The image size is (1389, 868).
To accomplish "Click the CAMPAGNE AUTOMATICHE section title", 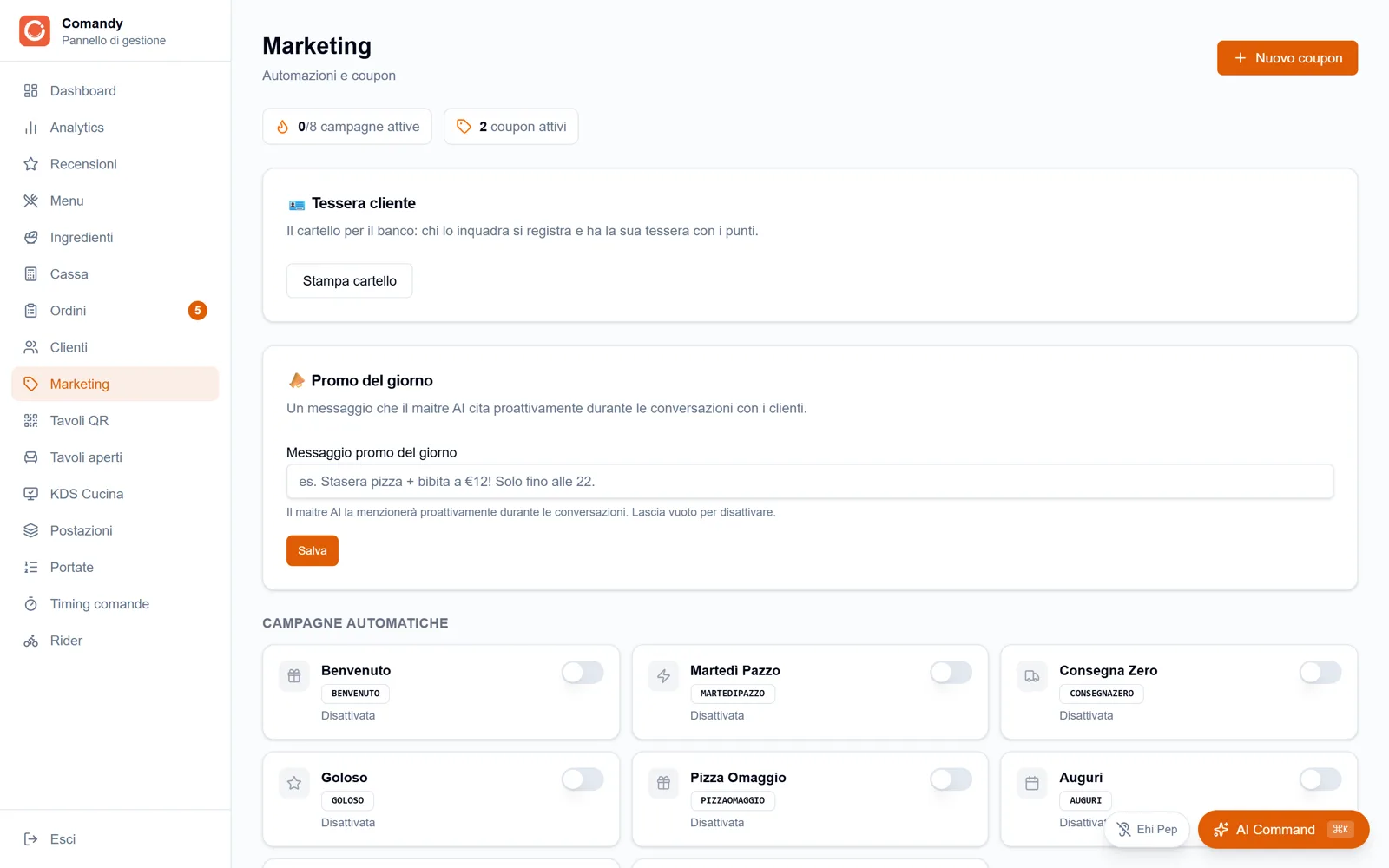I will click(355, 623).
